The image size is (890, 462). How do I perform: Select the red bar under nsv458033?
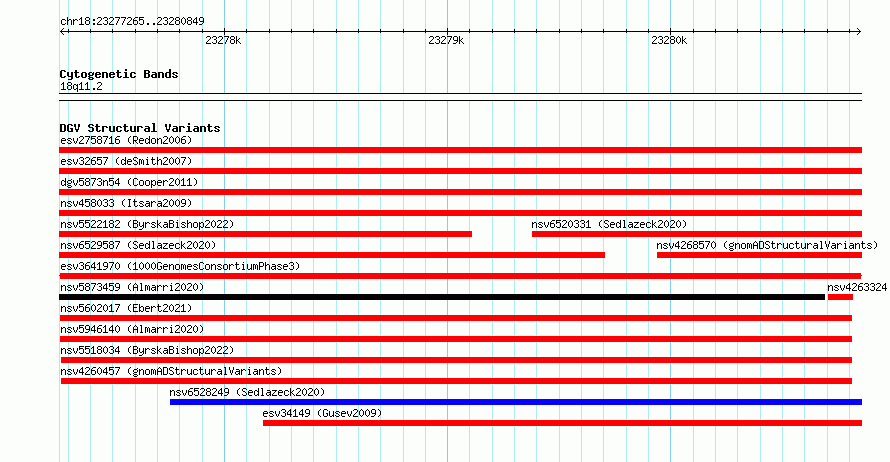pos(460,213)
